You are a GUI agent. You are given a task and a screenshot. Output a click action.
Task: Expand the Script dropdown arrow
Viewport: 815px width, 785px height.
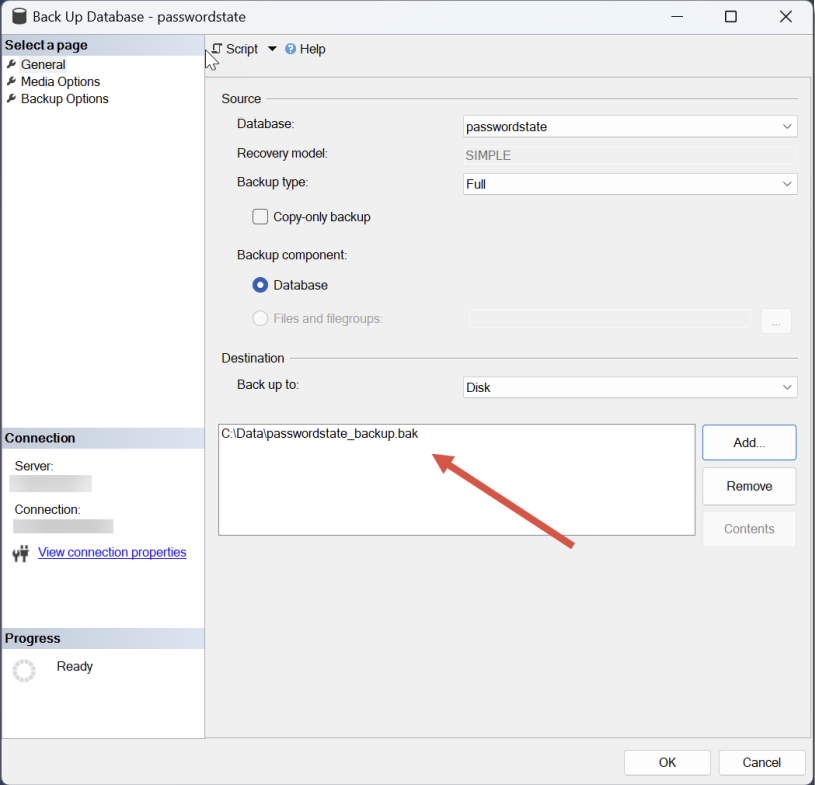272,49
